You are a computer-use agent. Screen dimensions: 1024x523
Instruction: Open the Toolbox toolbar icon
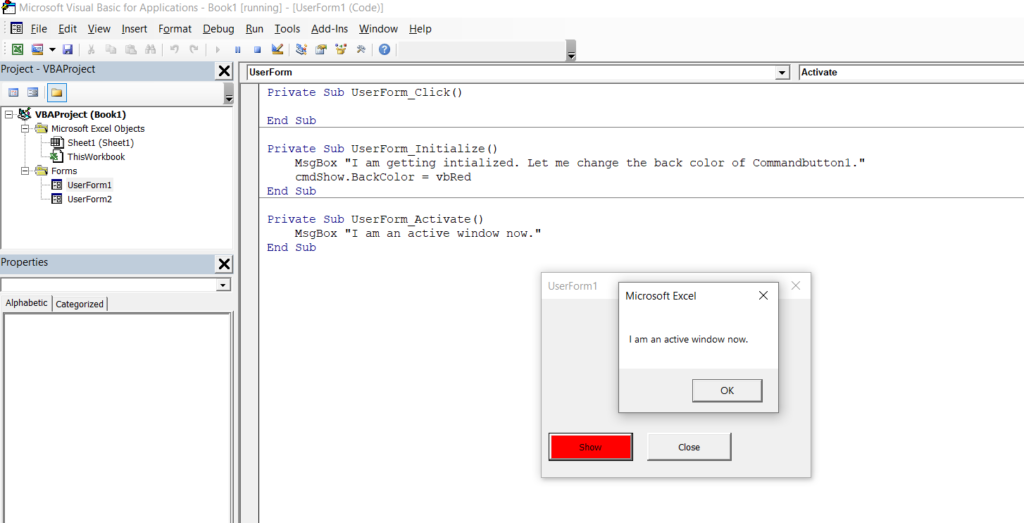pyautogui.click(x=360, y=50)
